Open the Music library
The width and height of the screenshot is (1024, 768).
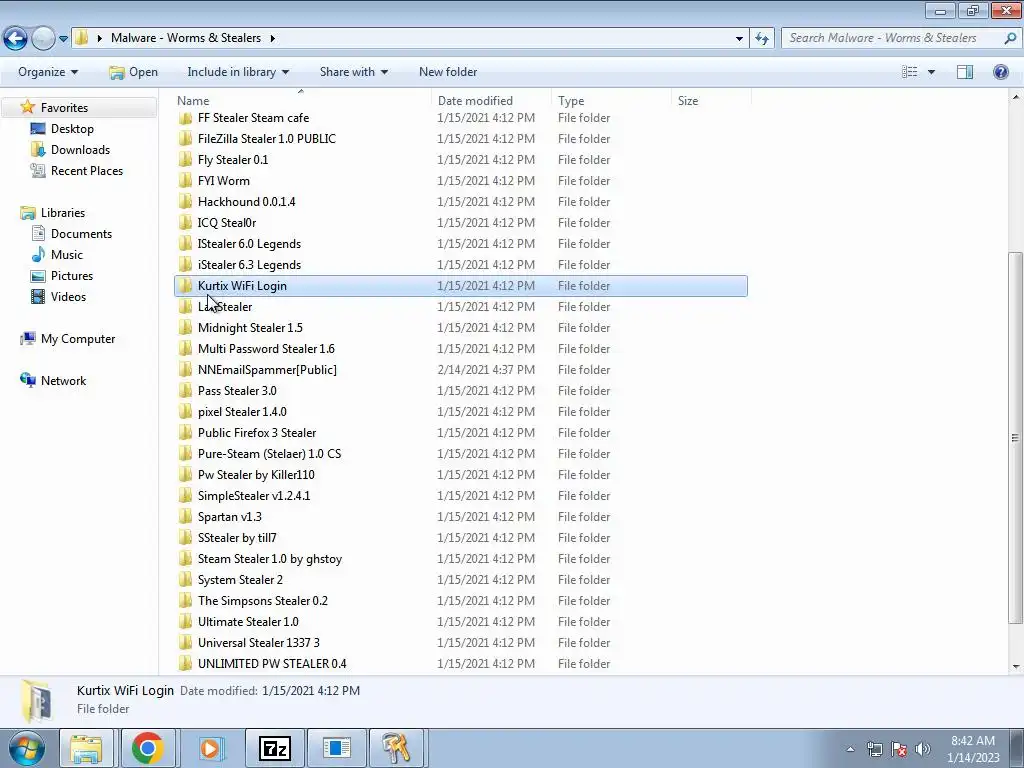click(67, 255)
